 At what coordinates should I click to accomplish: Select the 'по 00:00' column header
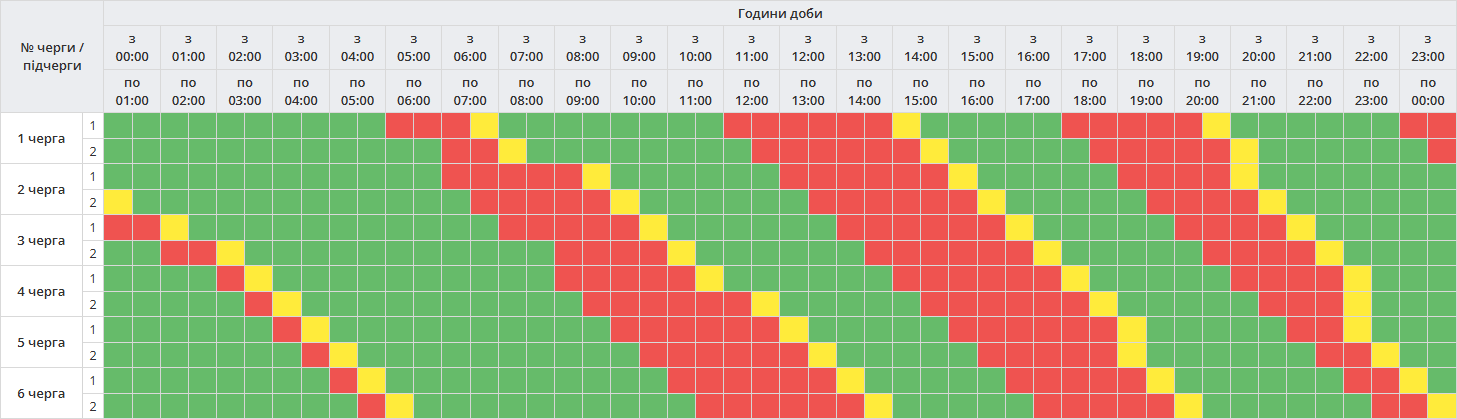tap(1428, 91)
